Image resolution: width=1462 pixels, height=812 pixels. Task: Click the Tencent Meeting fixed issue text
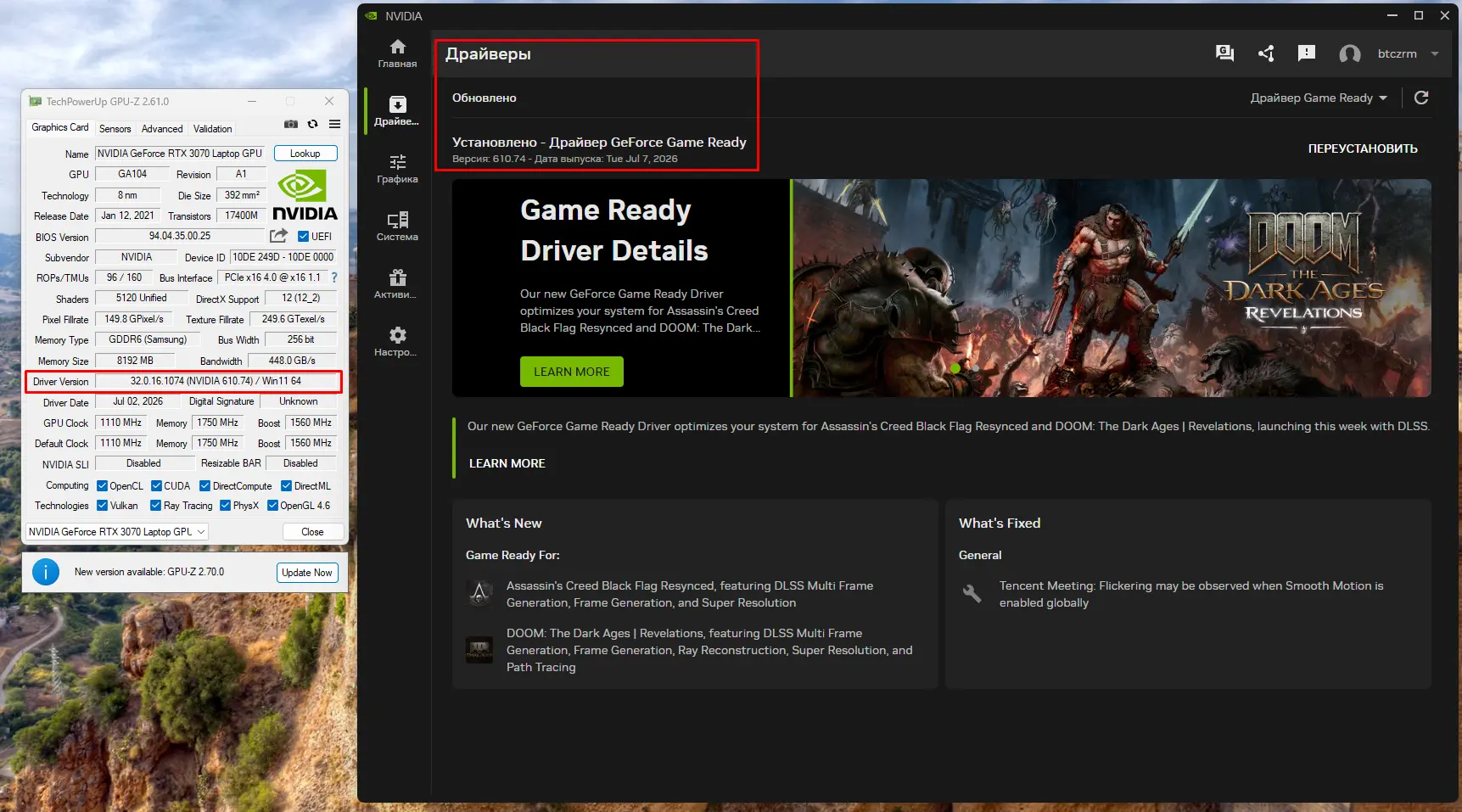click(1191, 594)
